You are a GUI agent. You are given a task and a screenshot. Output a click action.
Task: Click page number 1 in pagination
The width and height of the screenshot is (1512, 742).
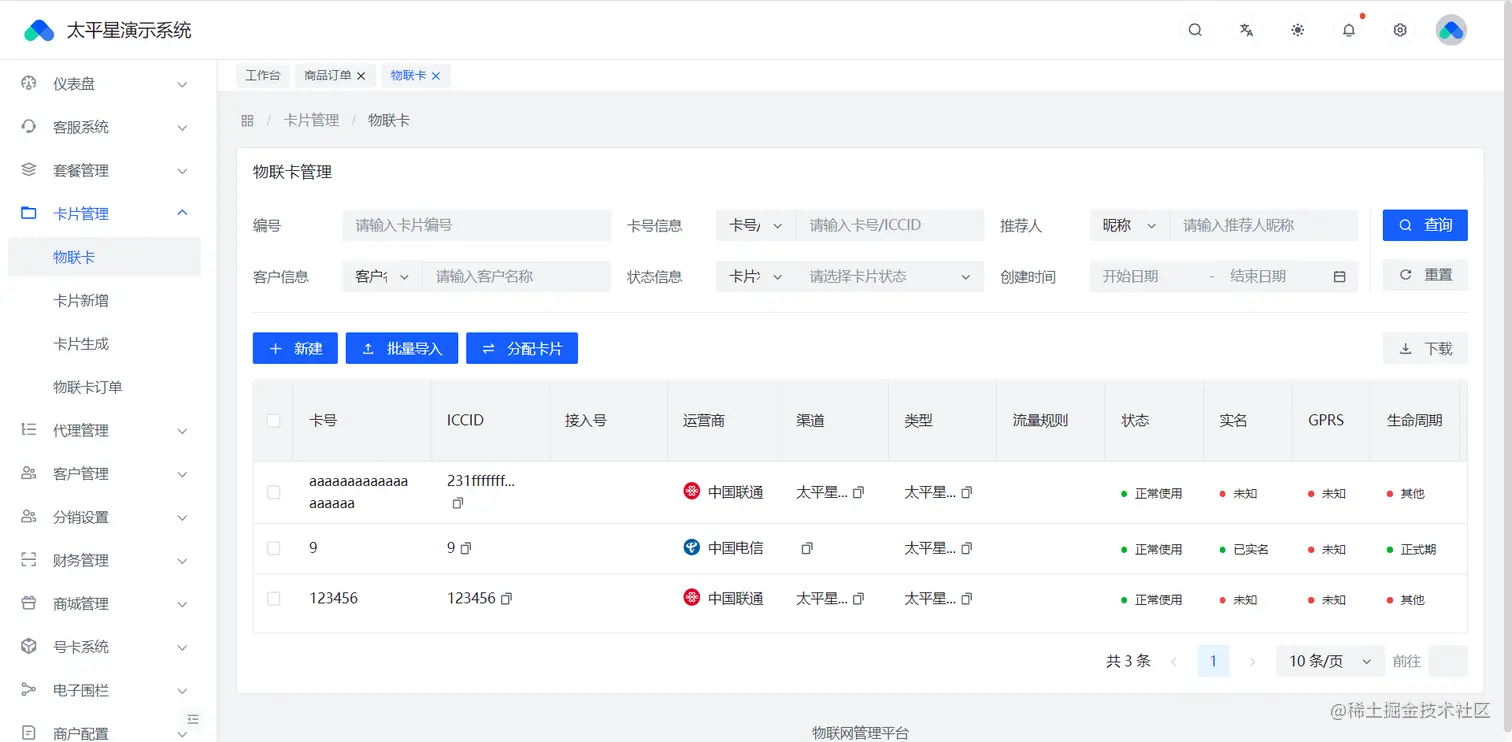1213,661
